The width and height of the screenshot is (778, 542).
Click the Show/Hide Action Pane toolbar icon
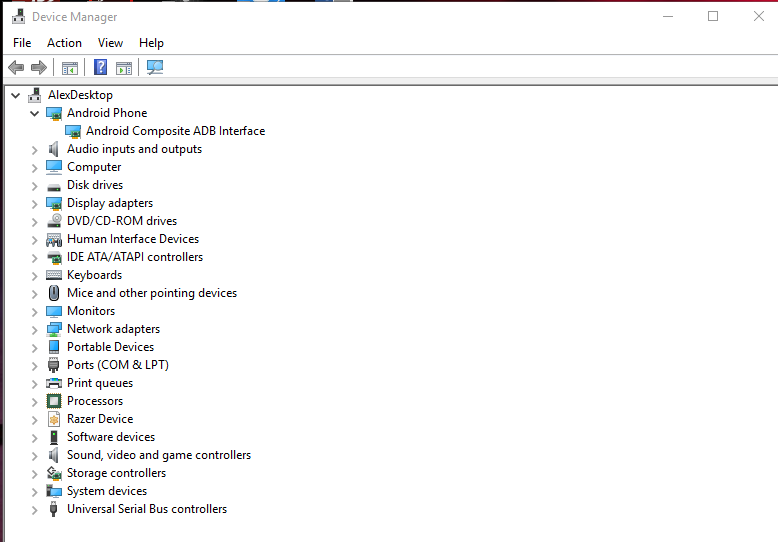tap(124, 68)
